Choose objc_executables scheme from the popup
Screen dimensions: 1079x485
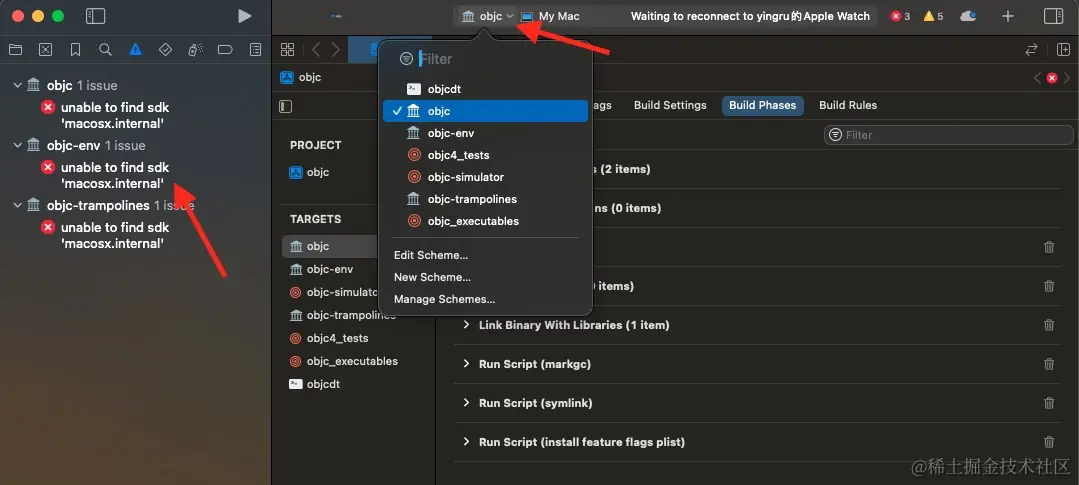(485, 221)
